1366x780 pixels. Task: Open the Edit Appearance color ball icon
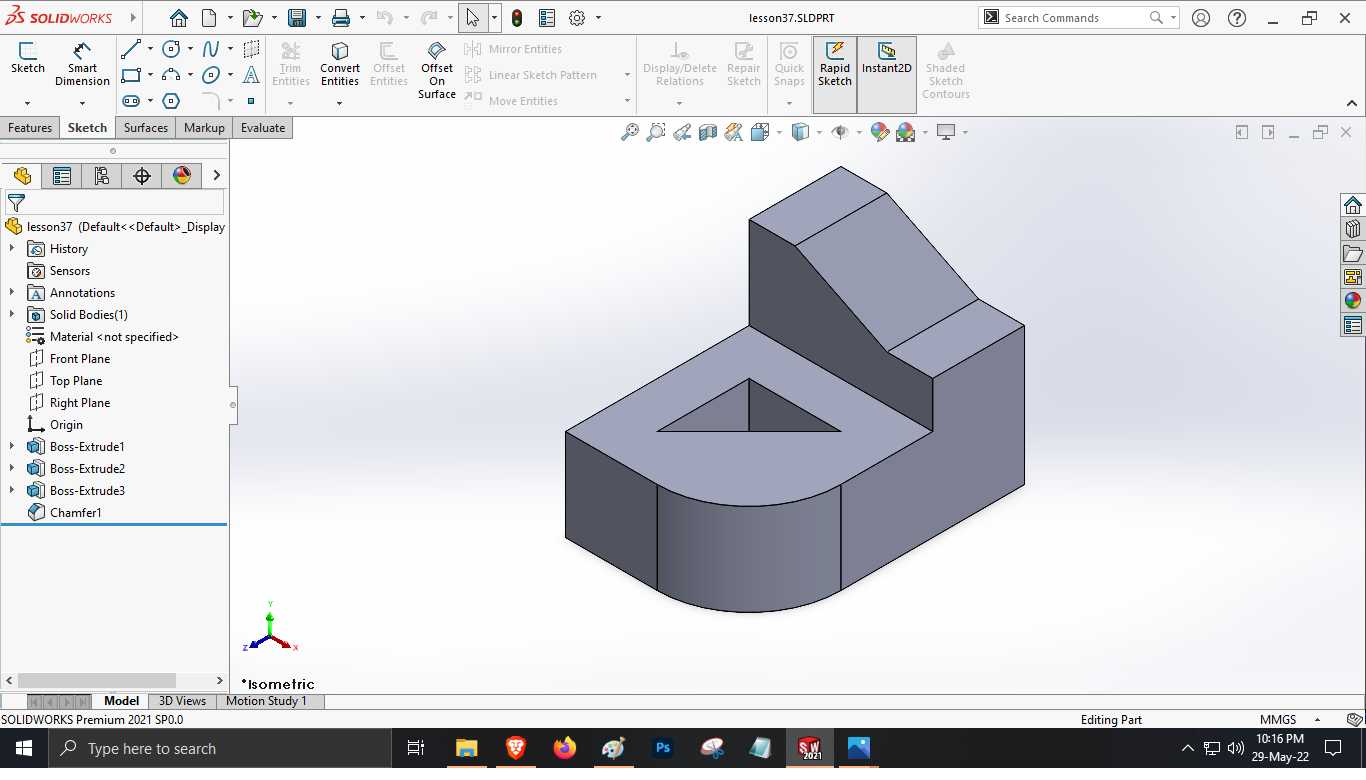pos(880,132)
